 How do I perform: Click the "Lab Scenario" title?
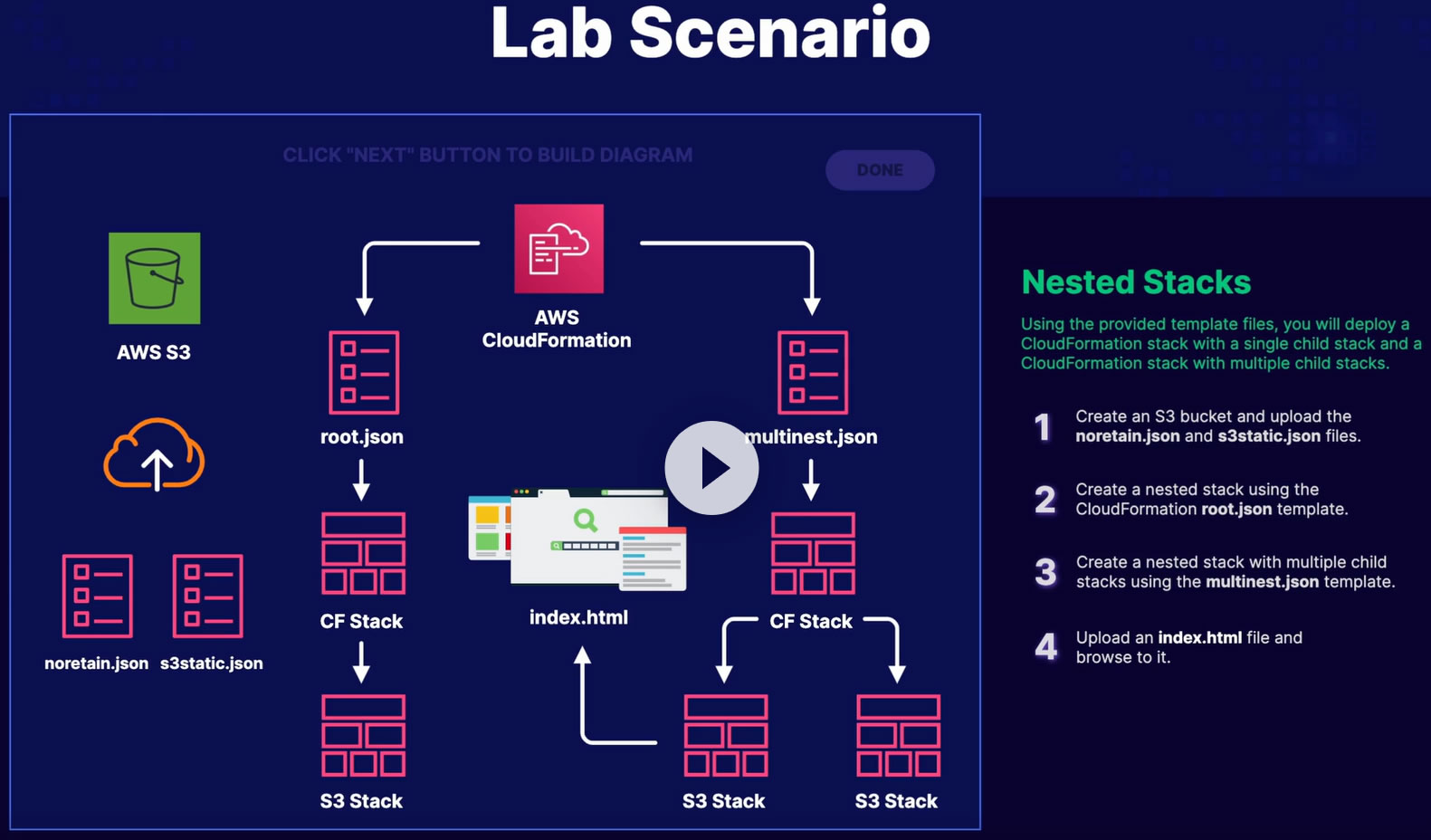[711, 33]
